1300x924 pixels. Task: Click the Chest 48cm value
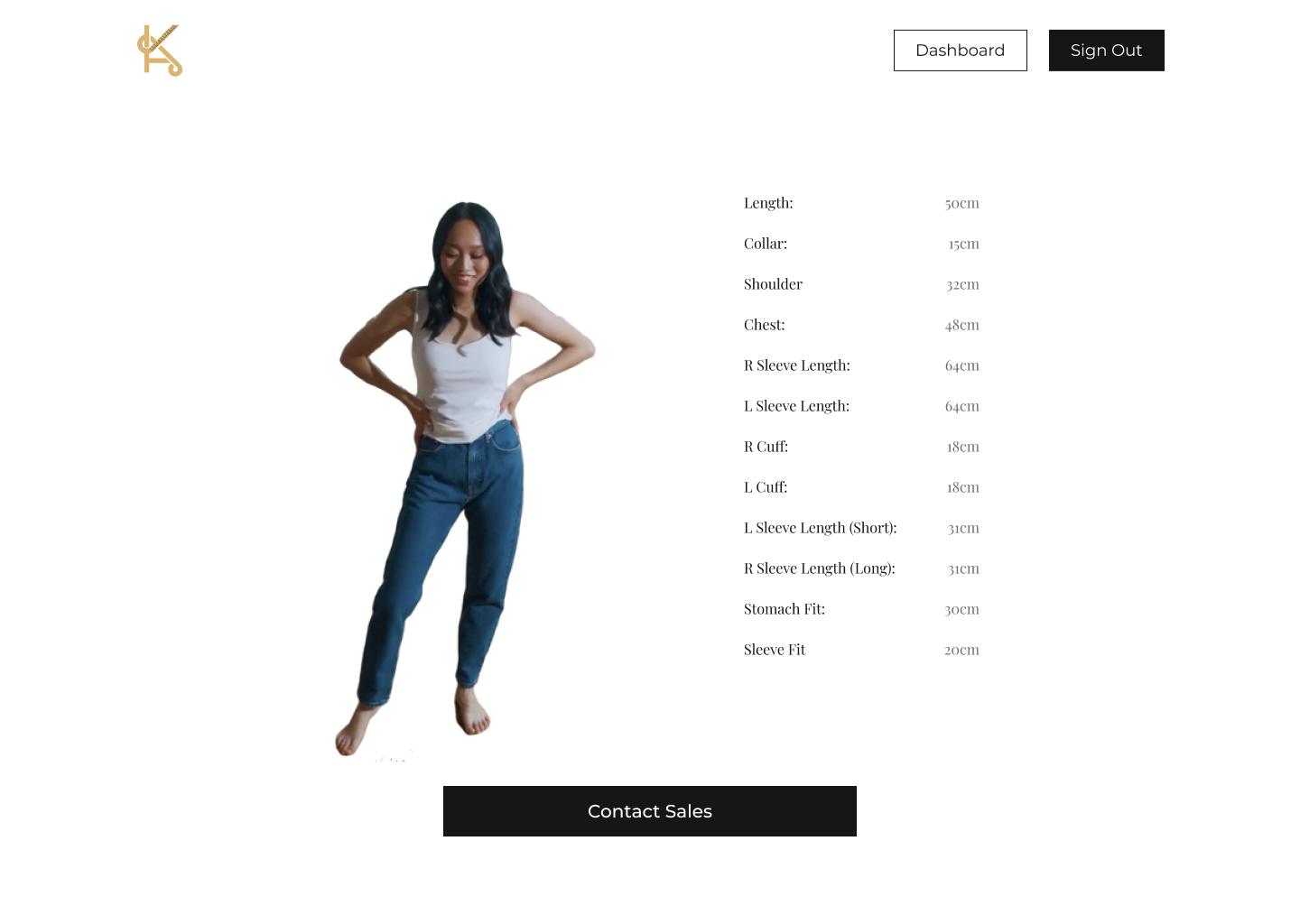(x=961, y=325)
